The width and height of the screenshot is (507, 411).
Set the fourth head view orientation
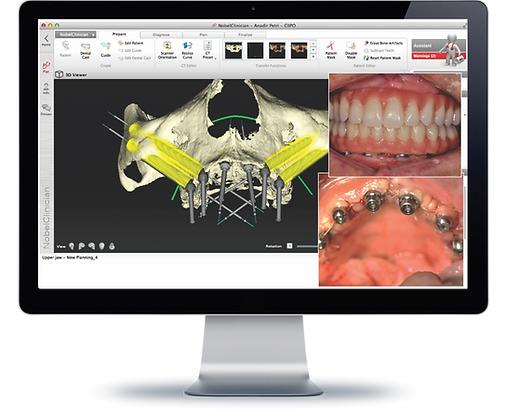click(x=102, y=246)
